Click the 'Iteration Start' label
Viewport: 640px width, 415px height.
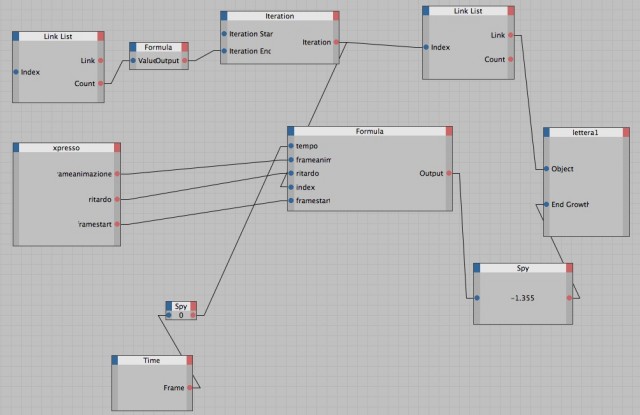coord(251,34)
